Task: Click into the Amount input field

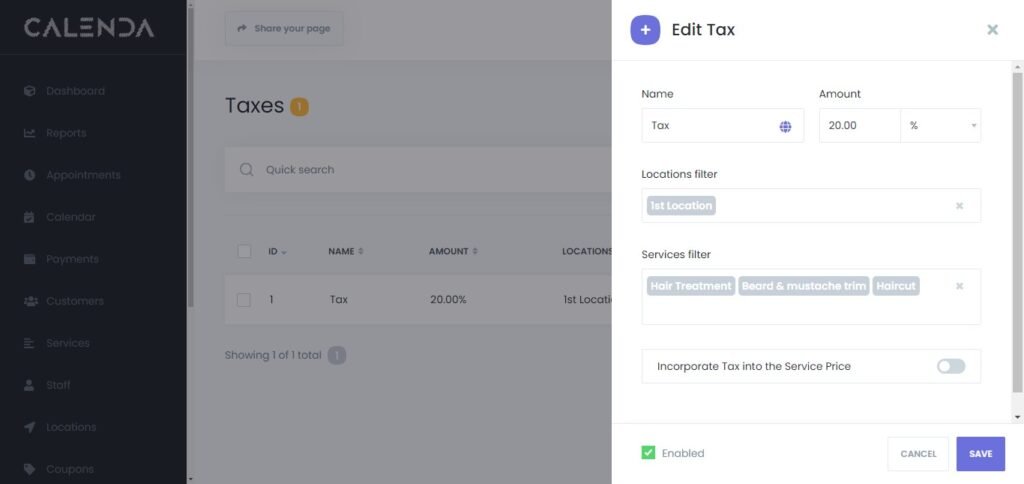Action: pos(858,126)
